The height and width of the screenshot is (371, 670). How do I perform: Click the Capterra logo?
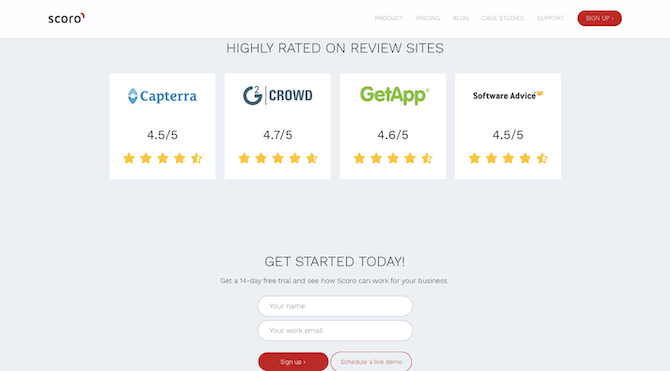coord(162,96)
